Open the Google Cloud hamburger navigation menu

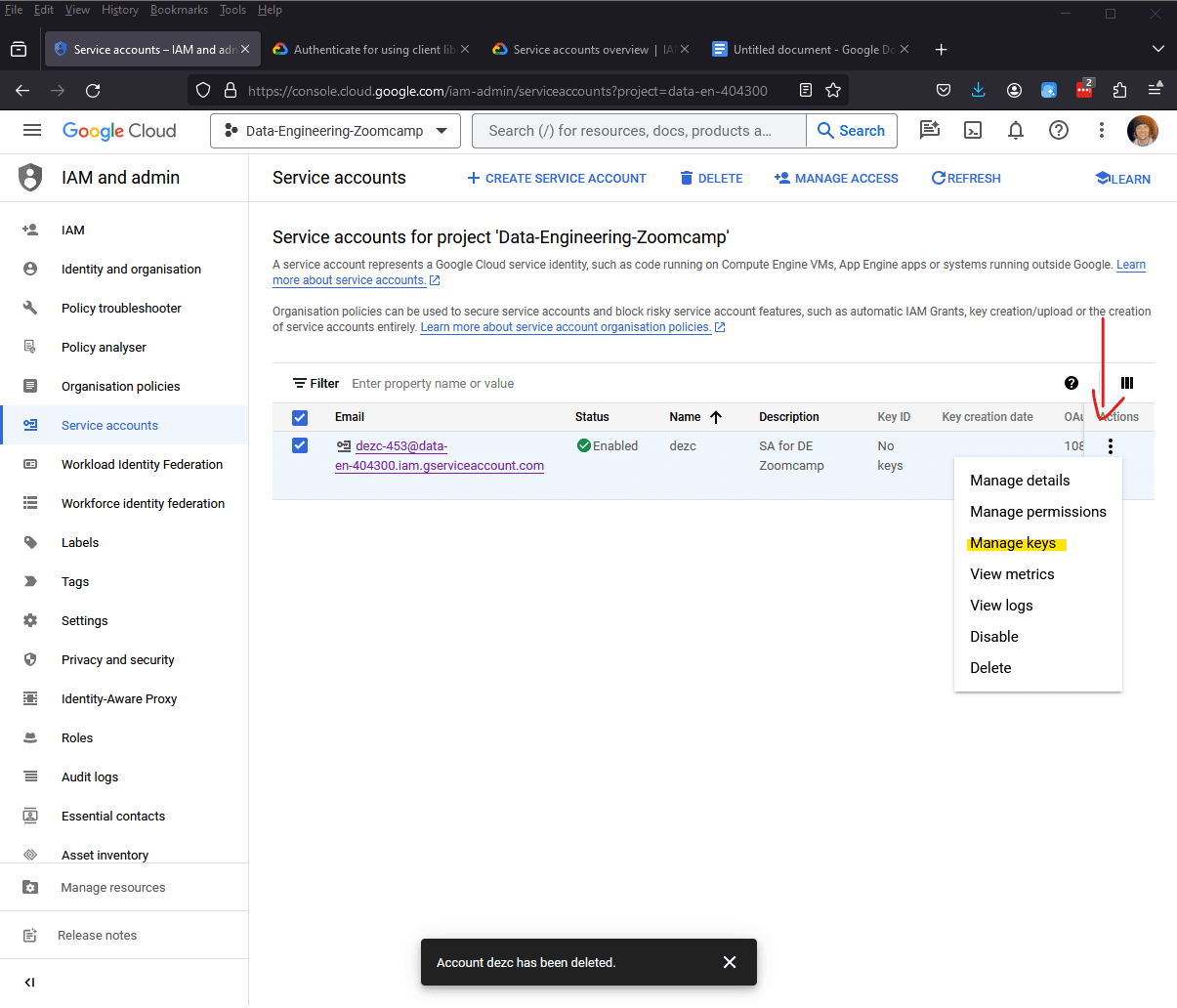click(x=32, y=130)
